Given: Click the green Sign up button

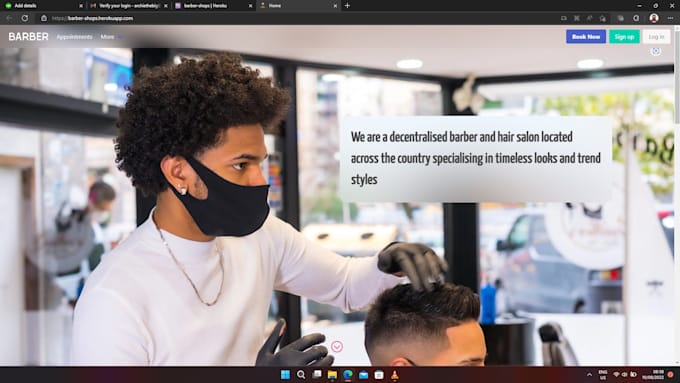Looking at the screenshot, I should (x=624, y=37).
